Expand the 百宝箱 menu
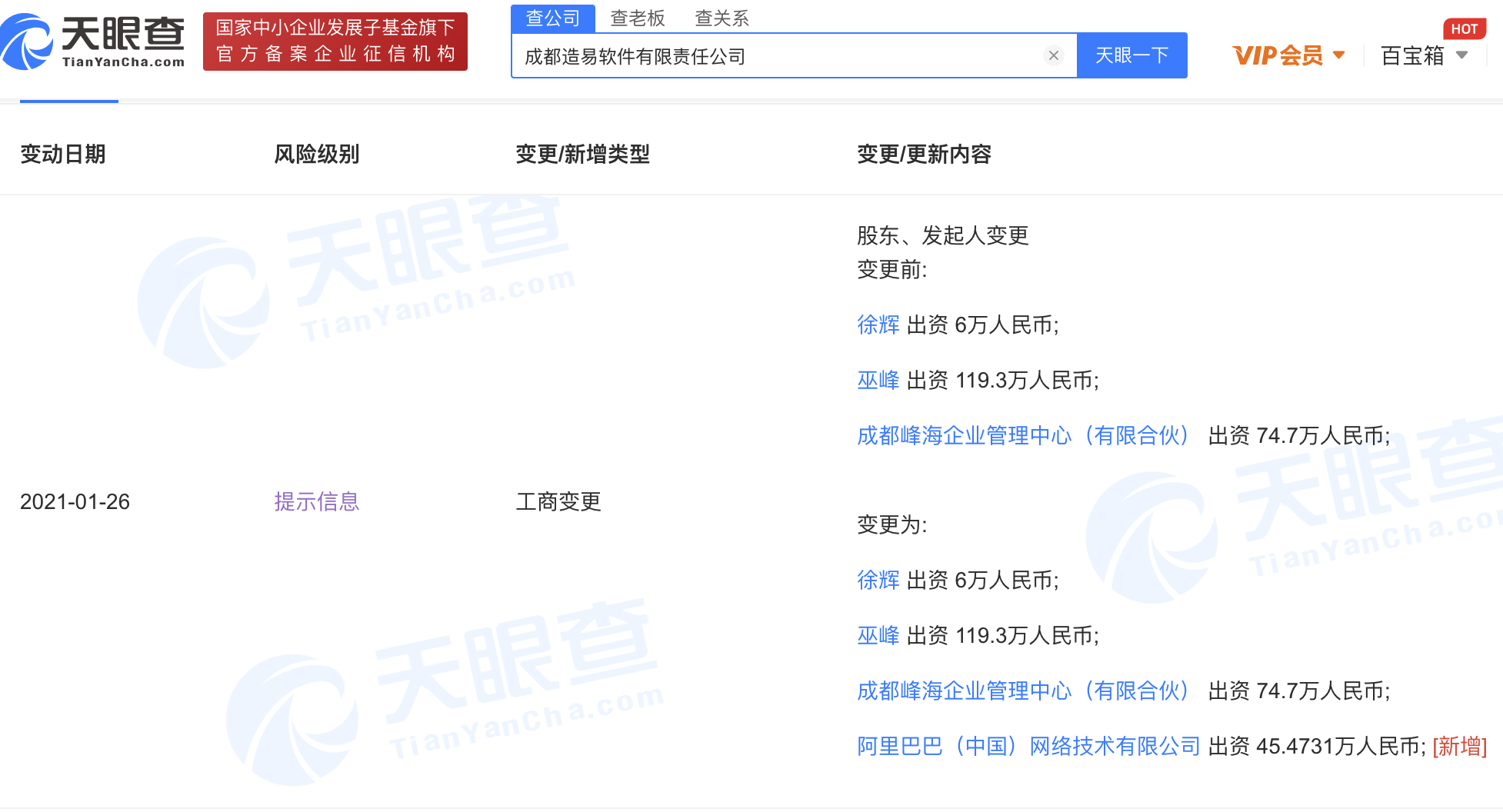 (1425, 55)
